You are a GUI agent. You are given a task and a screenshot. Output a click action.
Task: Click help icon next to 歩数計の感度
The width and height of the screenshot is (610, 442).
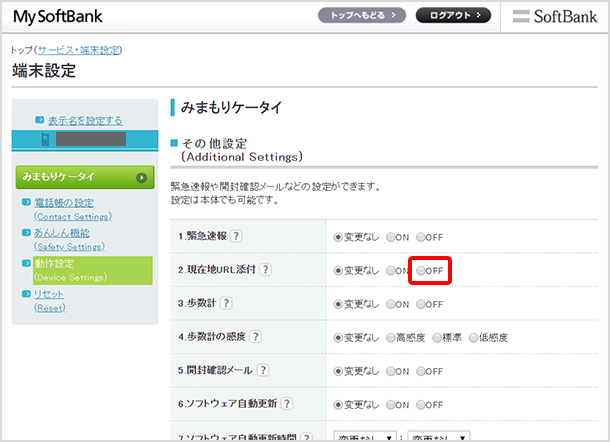(x=257, y=338)
